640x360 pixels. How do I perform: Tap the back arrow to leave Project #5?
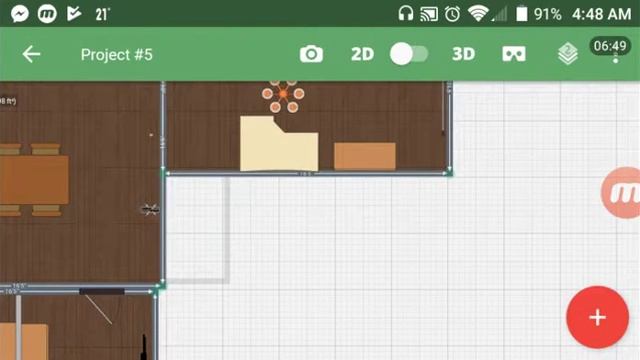click(x=31, y=54)
